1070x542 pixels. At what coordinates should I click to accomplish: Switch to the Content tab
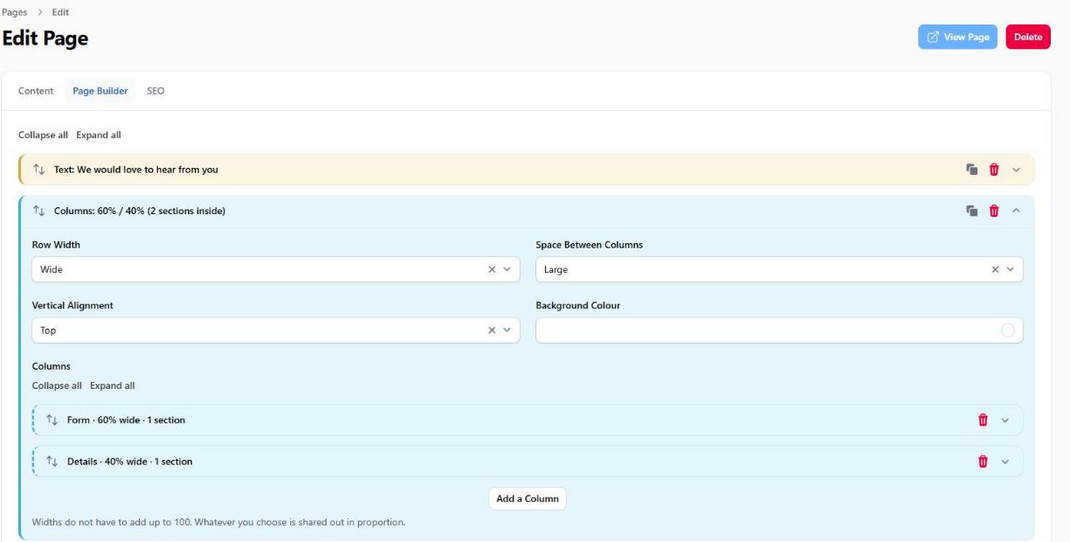coord(35,91)
